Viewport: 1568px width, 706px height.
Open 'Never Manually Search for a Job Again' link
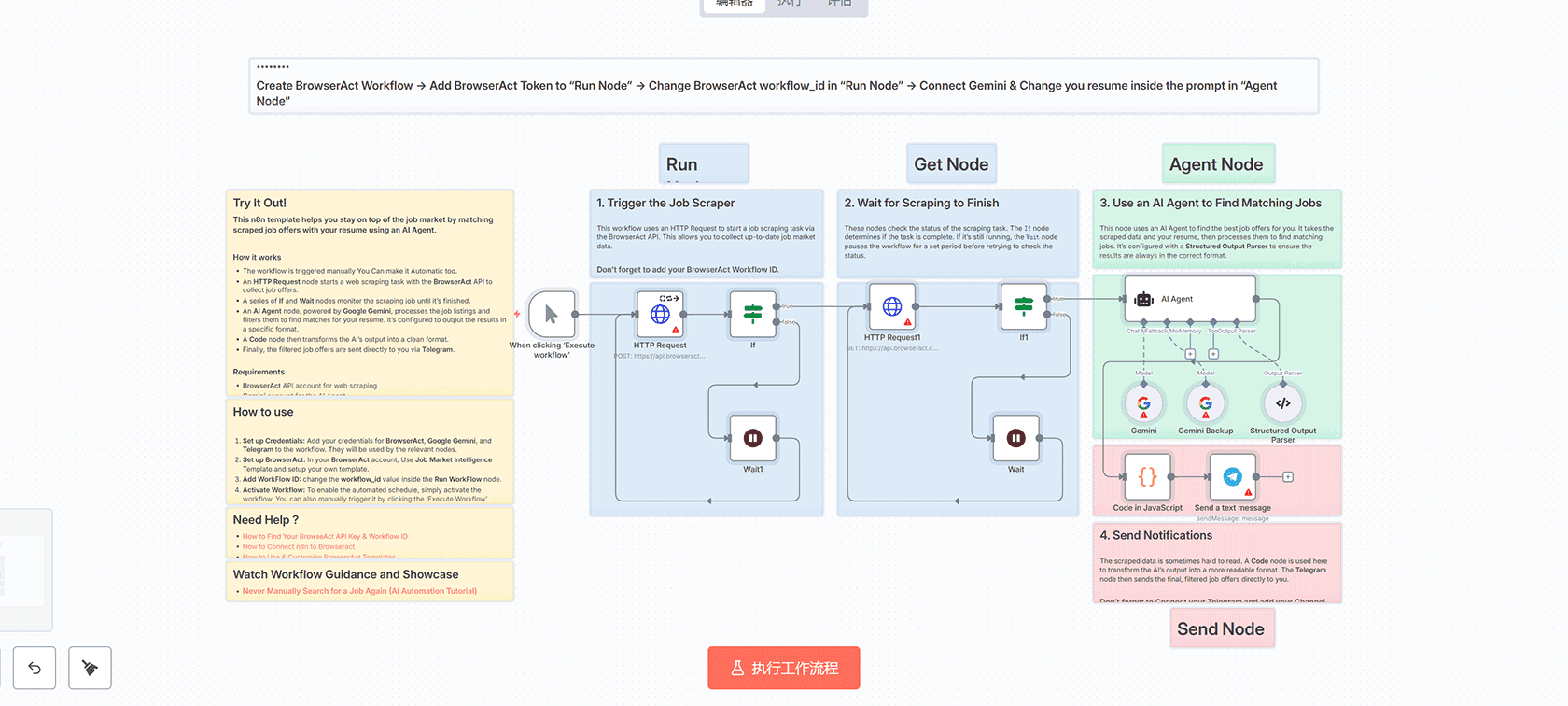pos(359,591)
